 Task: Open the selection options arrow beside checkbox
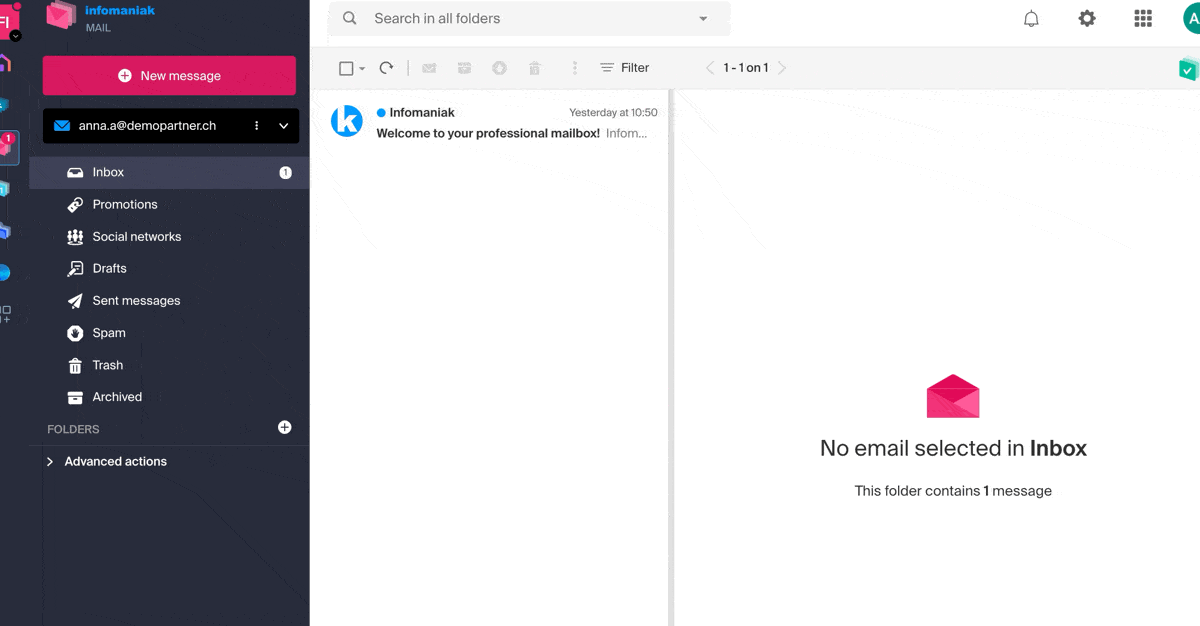(362, 68)
